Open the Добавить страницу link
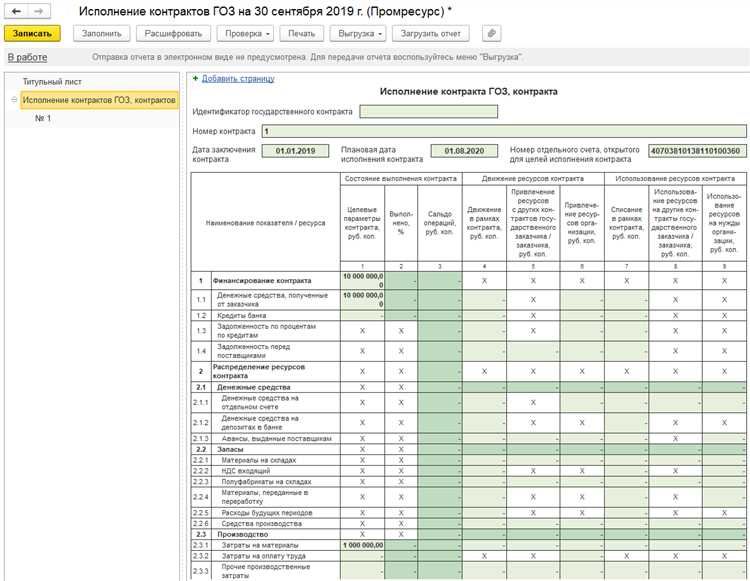 [x=238, y=78]
